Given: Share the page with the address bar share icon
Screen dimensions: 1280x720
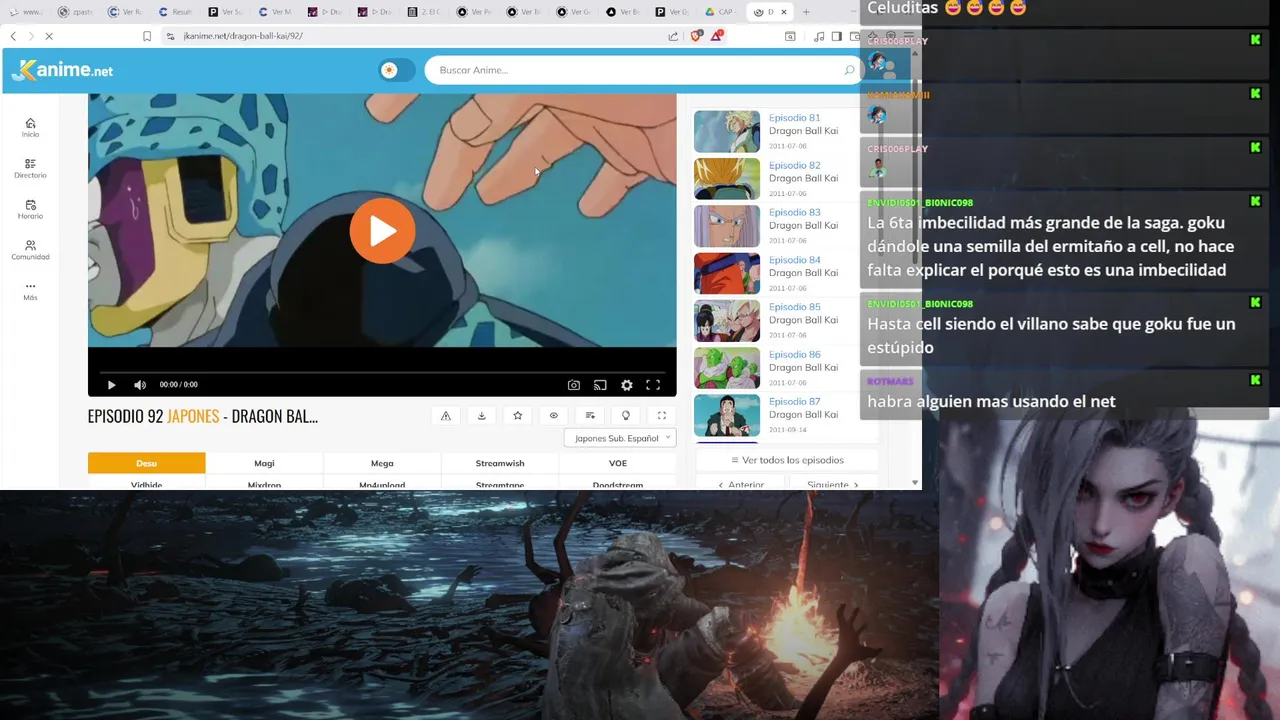Looking at the screenshot, I should click(x=673, y=36).
